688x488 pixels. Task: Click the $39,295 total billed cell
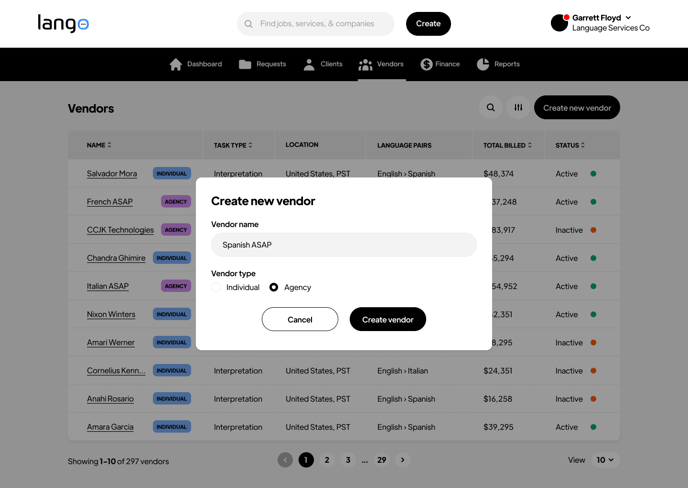pos(498,427)
